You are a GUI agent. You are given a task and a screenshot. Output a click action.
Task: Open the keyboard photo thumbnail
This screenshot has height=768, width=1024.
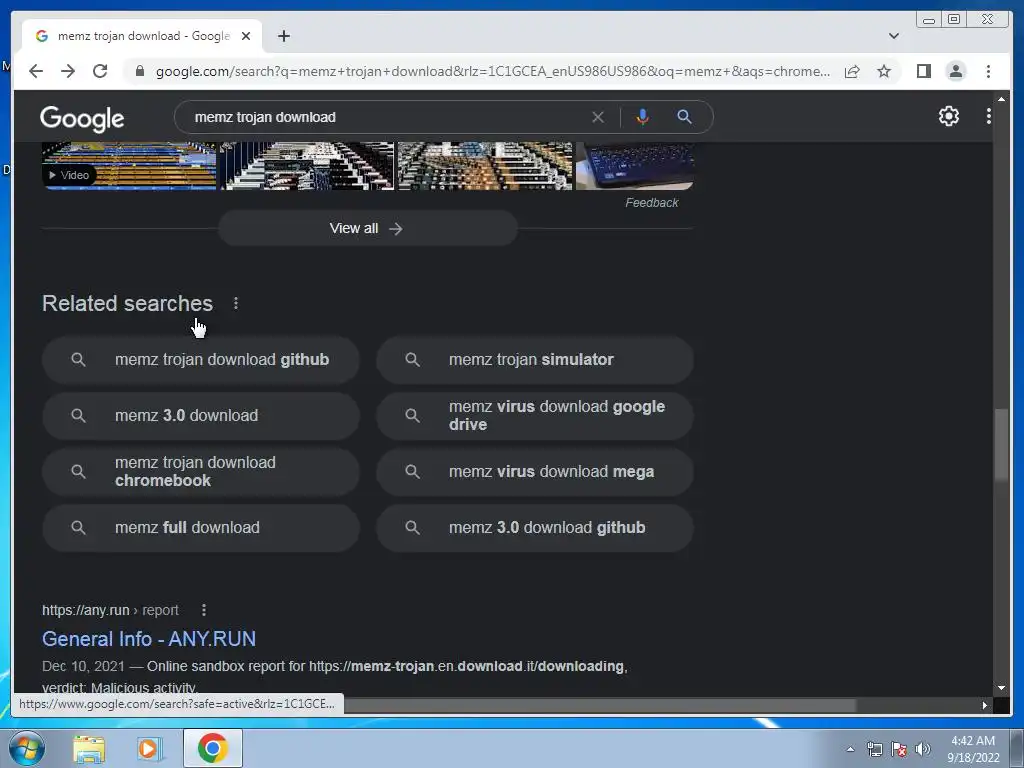(635, 167)
